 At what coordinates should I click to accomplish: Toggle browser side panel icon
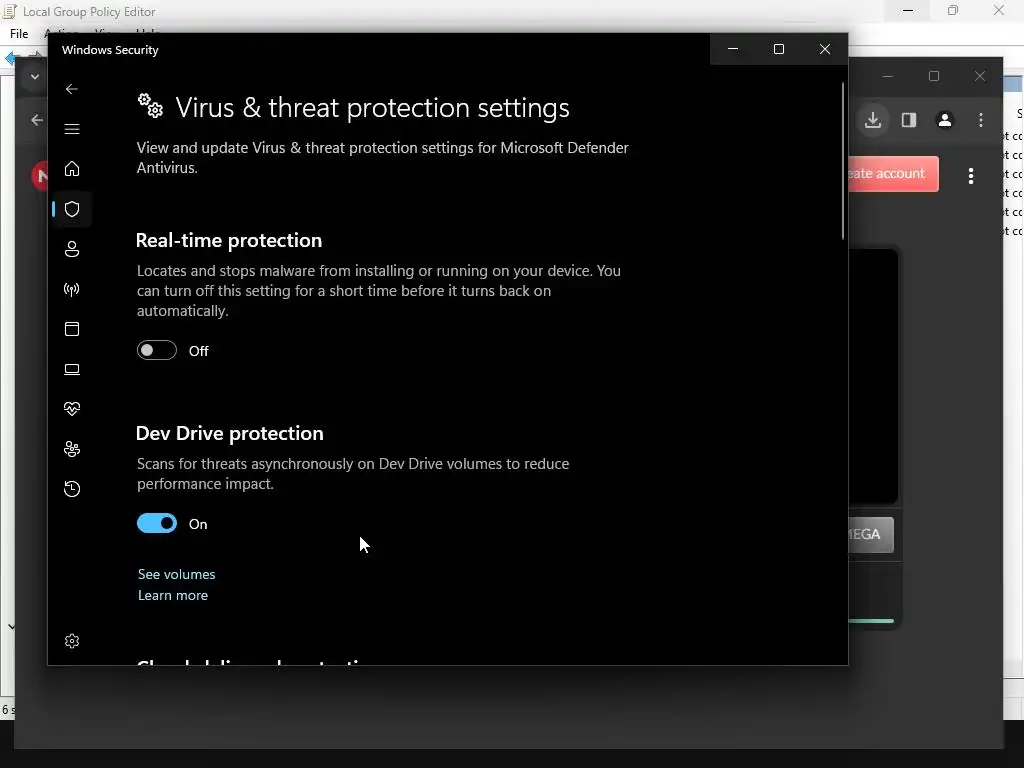(908, 120)
